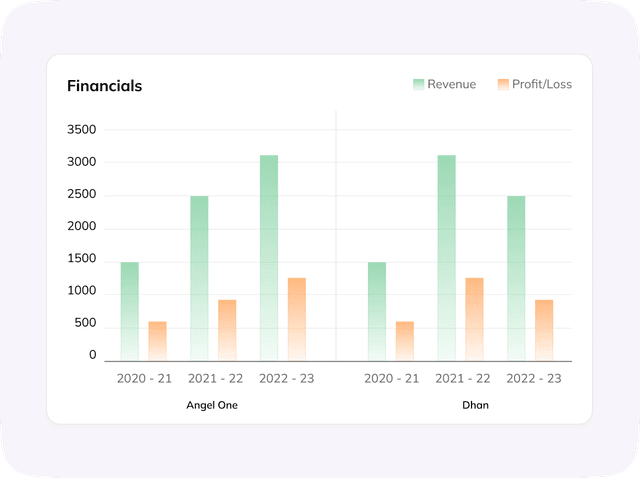The image size is (640, 478).
Task: Click the 3500 y-axis label
Action: point(81,130)
